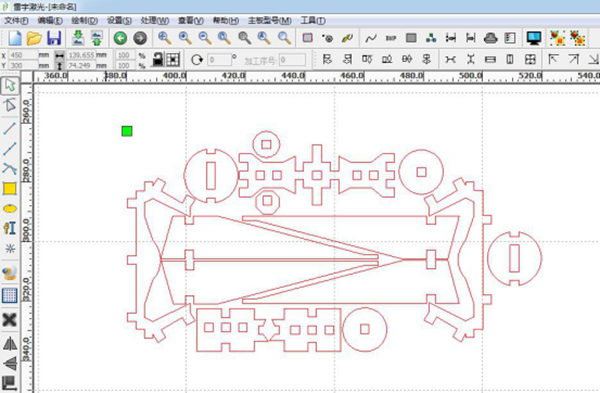Toggle the padlock aspect ratio lock
600x393 pixels.
(157, 59)
